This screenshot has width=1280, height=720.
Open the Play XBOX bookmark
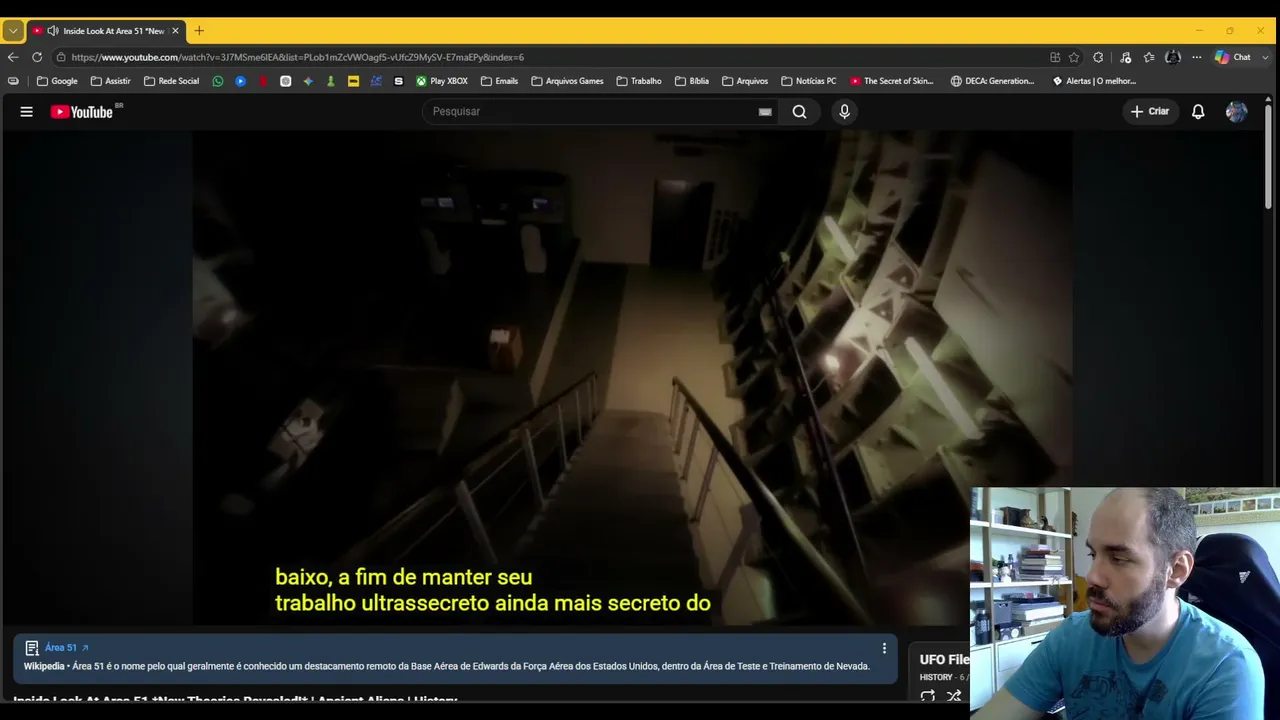pyautogui.click(x=442, y=81)
